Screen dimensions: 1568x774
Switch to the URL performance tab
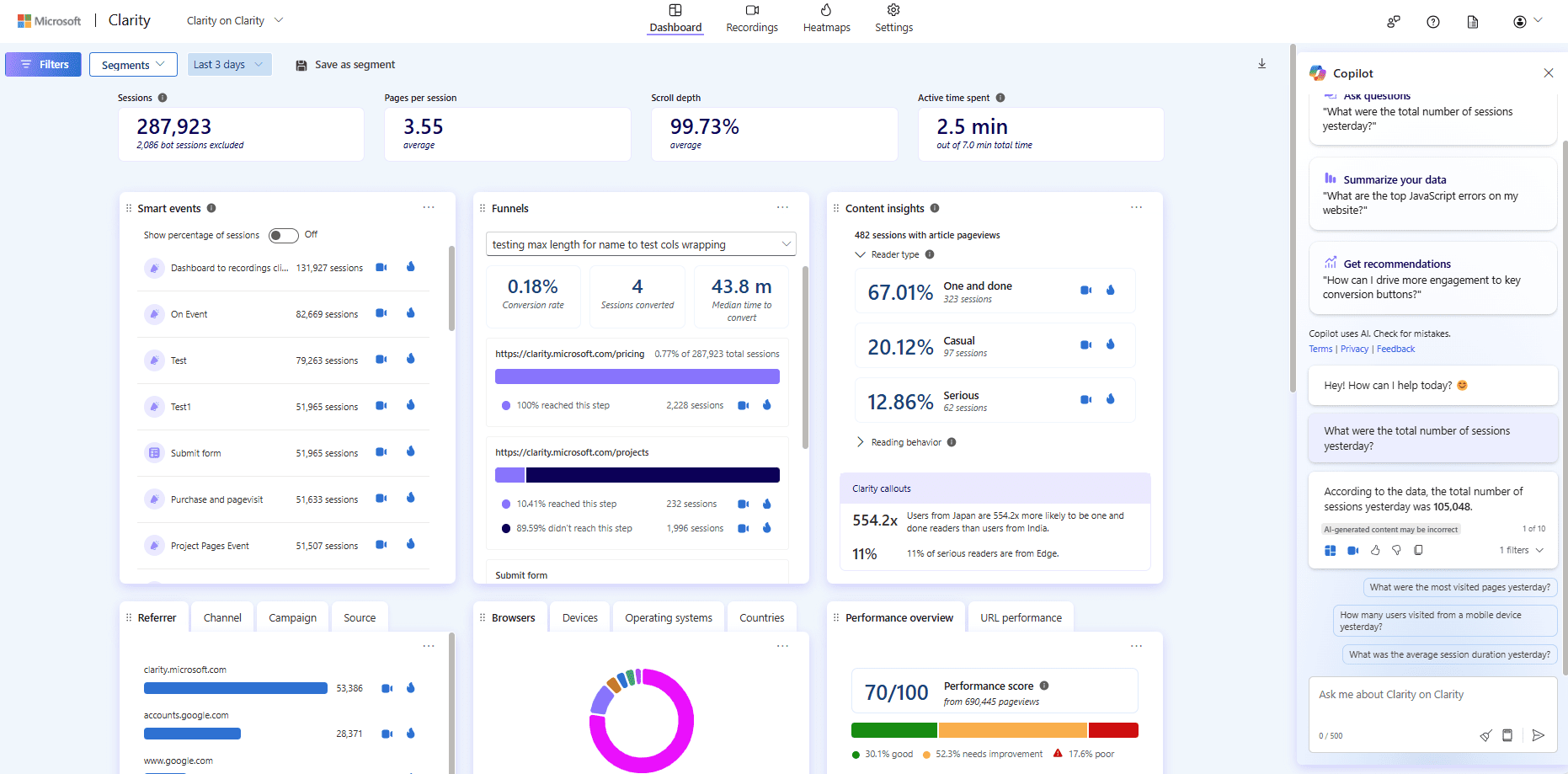click(1021, 617)
